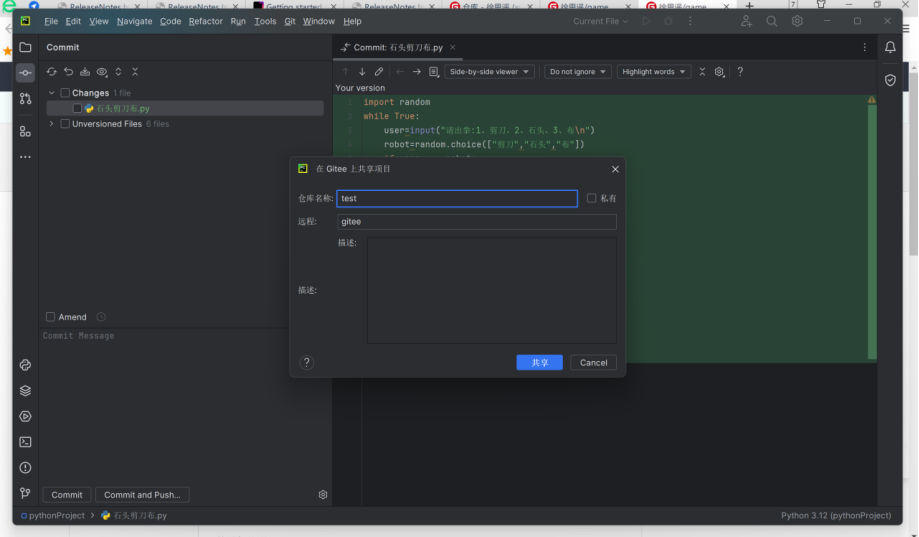The height and width of the screenshot is (537, 919).
Task: Open the Git menu
Action: [289, 21]
